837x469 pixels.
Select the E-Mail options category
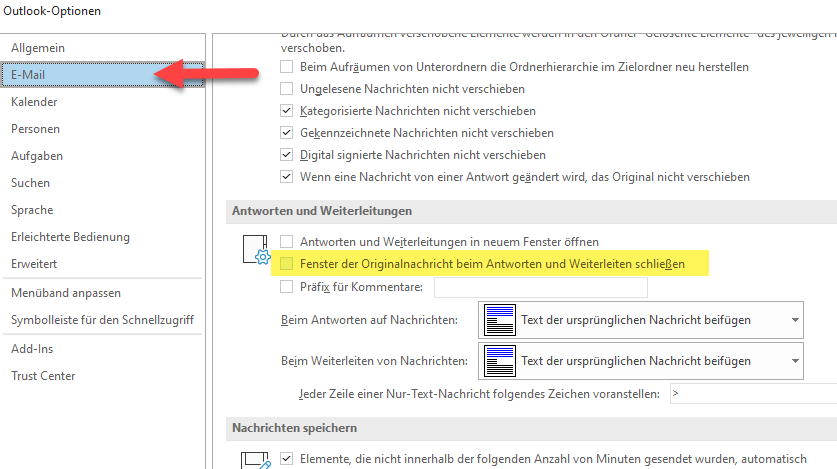pos(102,75)
